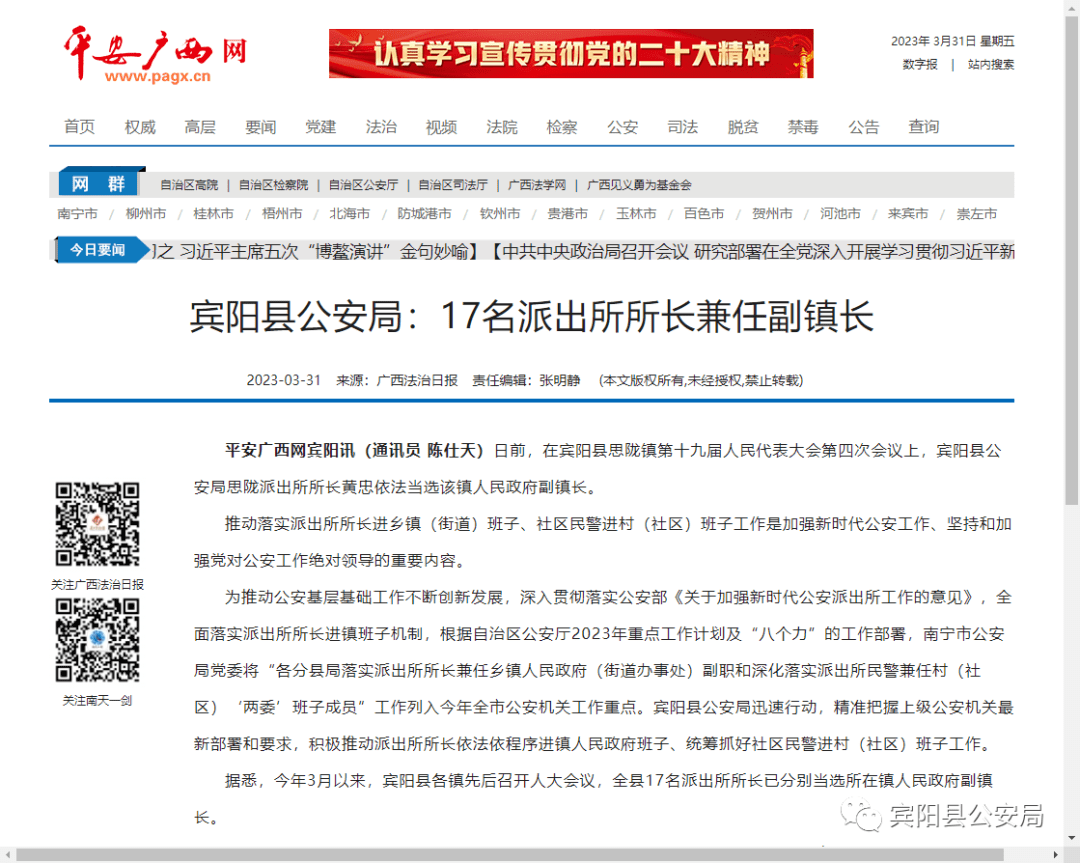Open the 首页 navigation tab
The width and height of the screenshot is (1080, 863).
80,127
